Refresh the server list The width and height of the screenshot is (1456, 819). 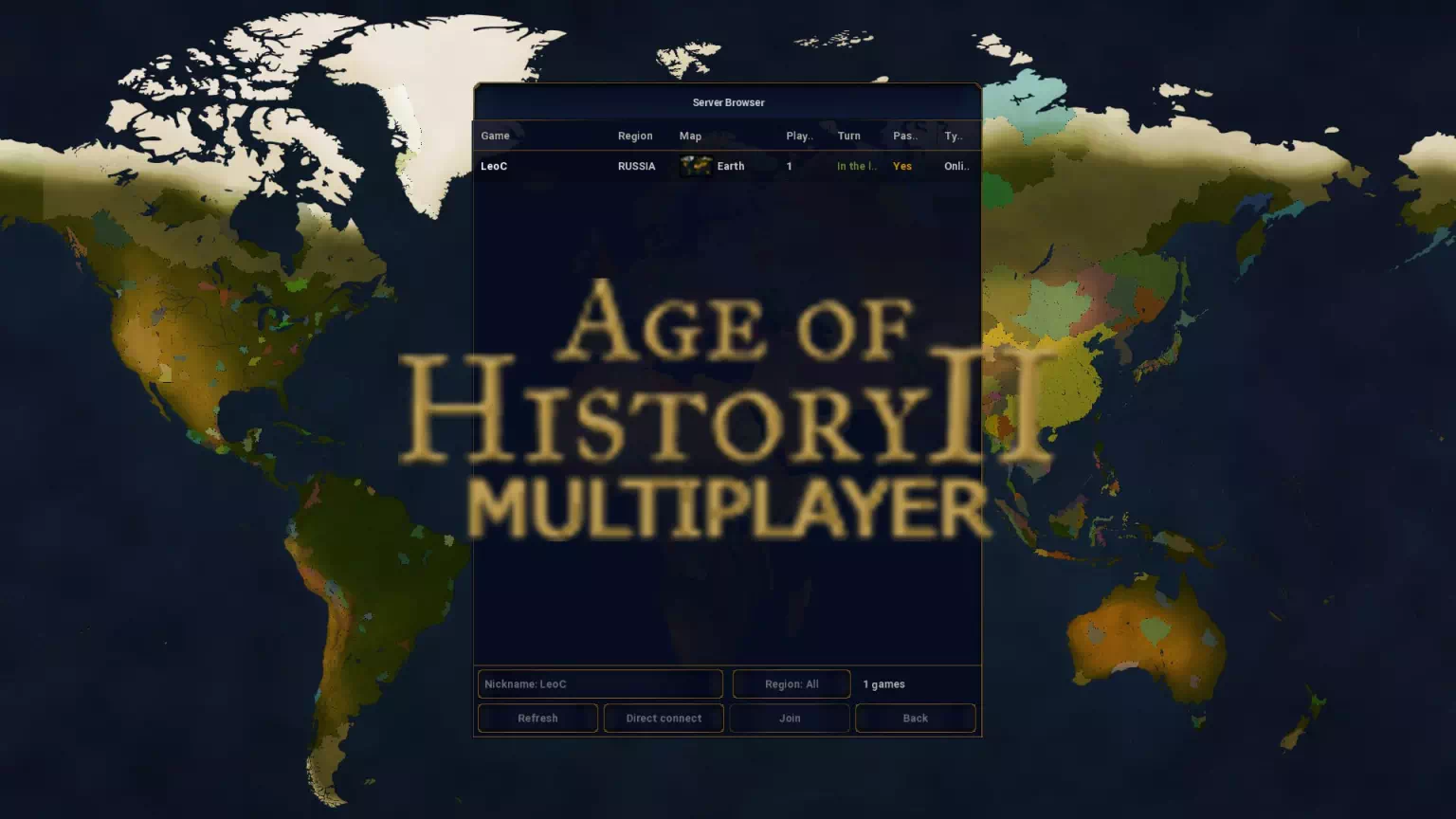[x=537, y=719]
